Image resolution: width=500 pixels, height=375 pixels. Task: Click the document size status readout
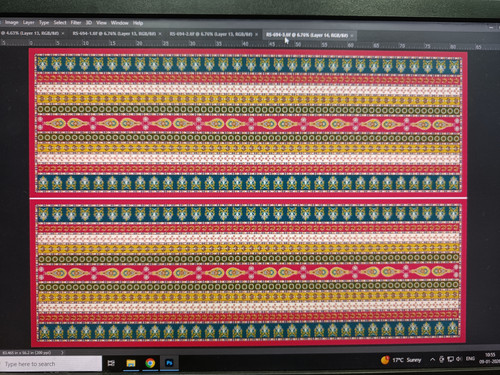pos(27,352)
